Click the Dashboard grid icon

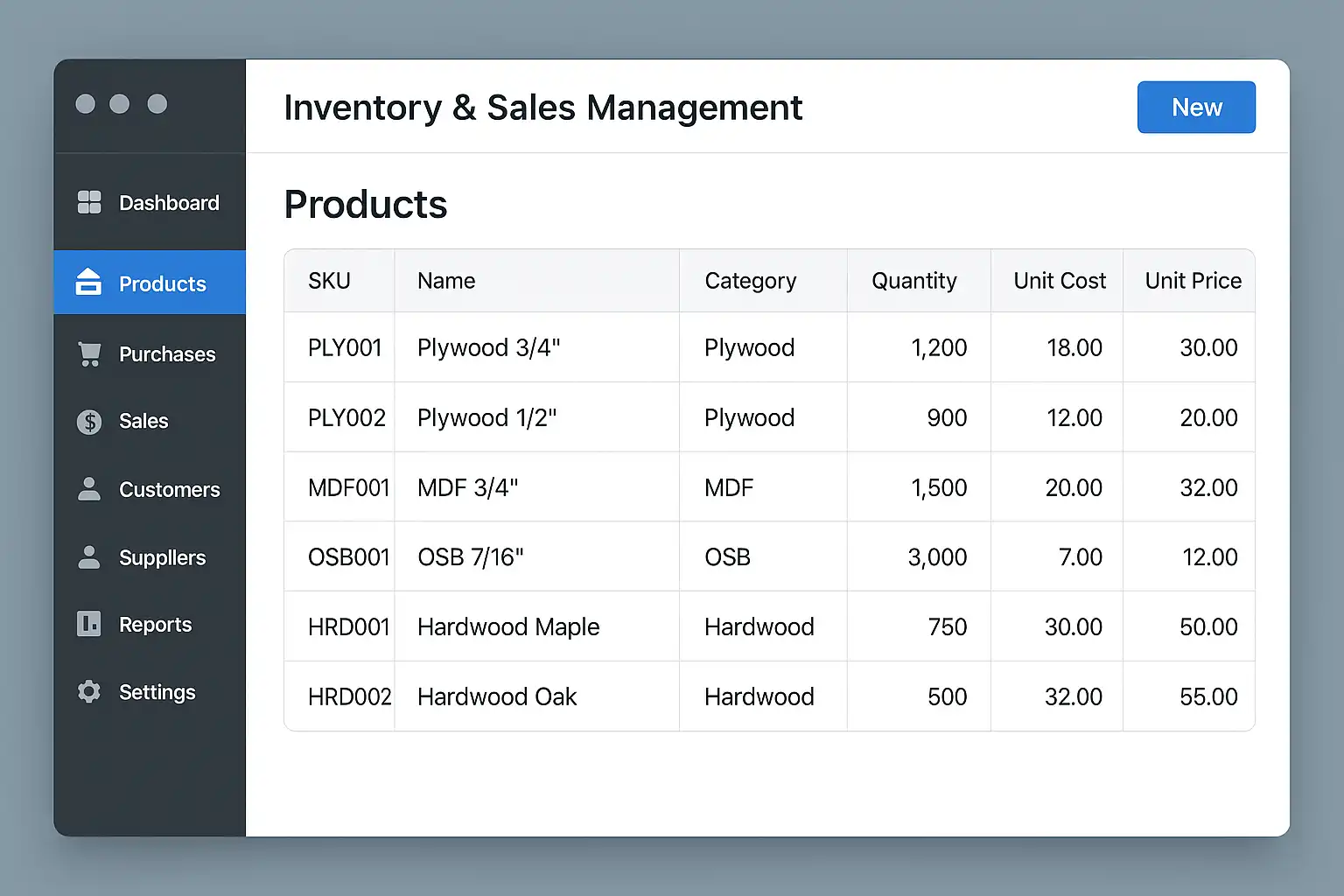pyautogui.click(x=89, y=202)
